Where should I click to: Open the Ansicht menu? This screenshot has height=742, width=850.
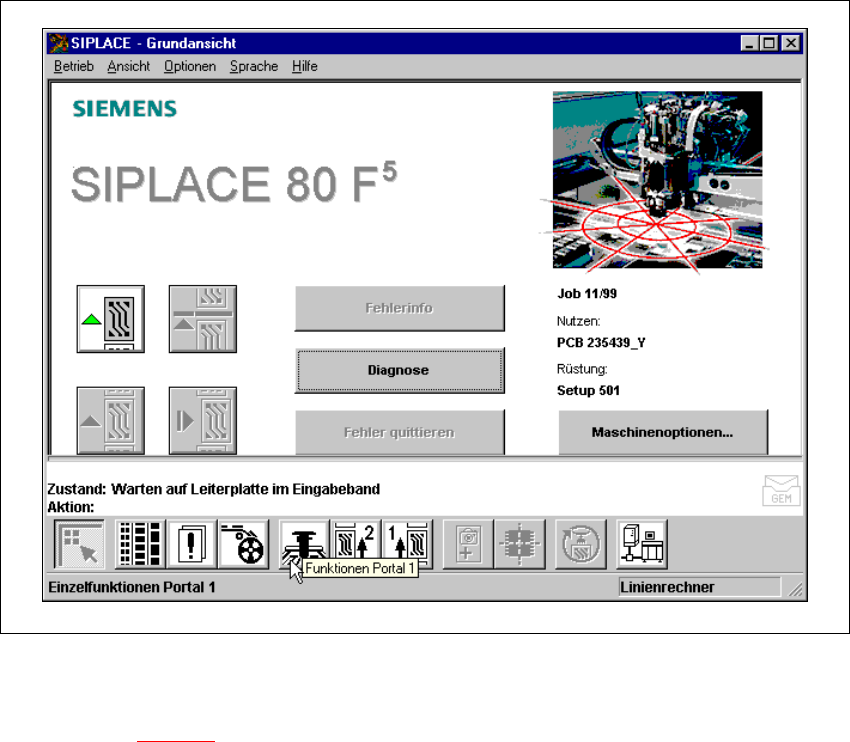pos(128,66)
